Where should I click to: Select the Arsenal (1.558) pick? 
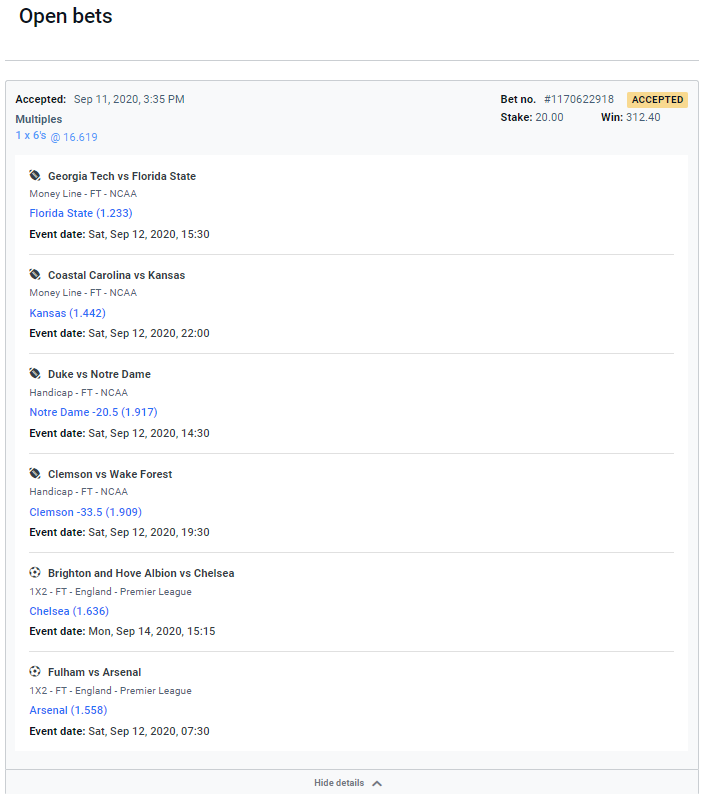coord(68,710)
